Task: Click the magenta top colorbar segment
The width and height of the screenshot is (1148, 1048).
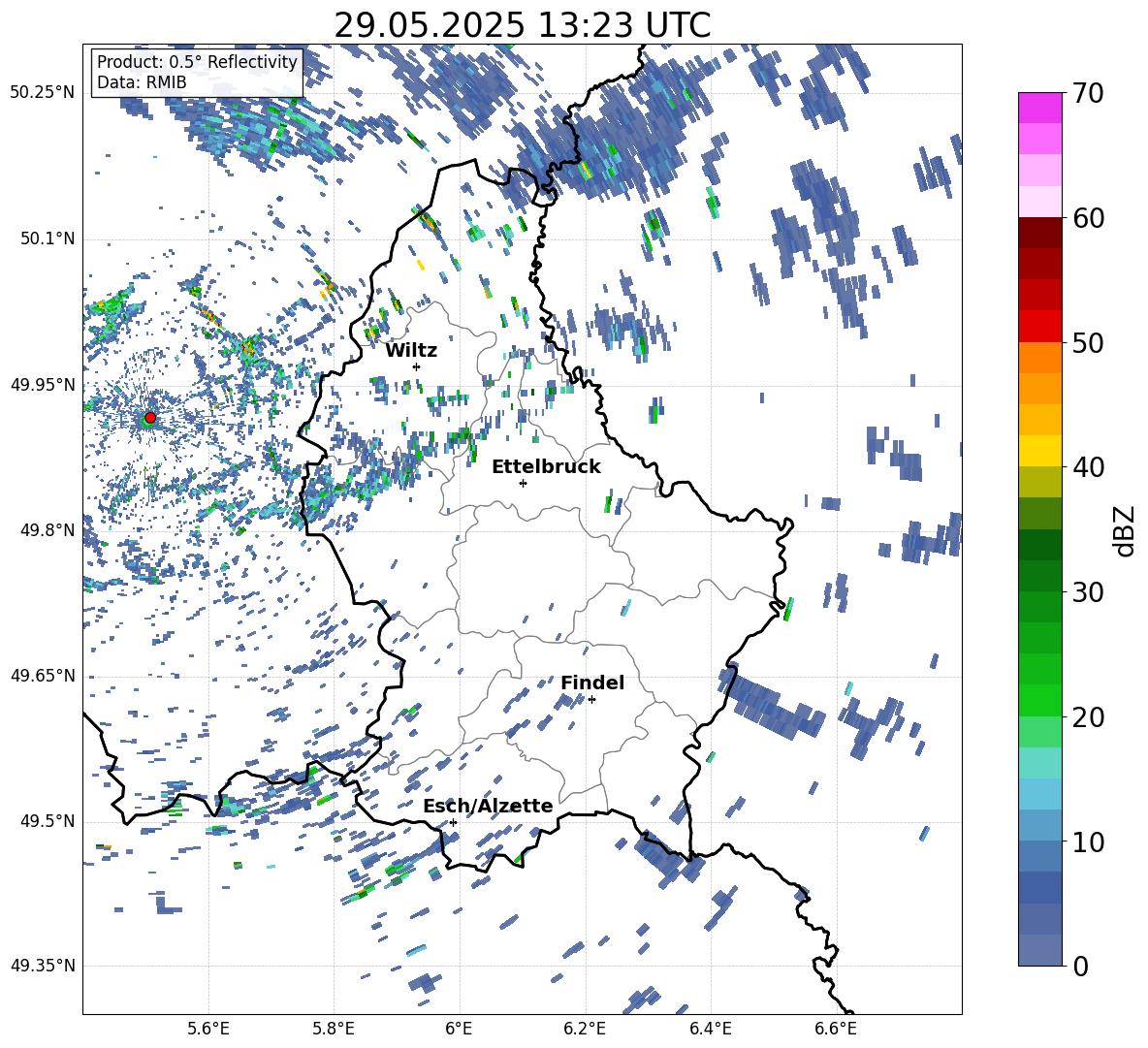Action: (1039, 108)
